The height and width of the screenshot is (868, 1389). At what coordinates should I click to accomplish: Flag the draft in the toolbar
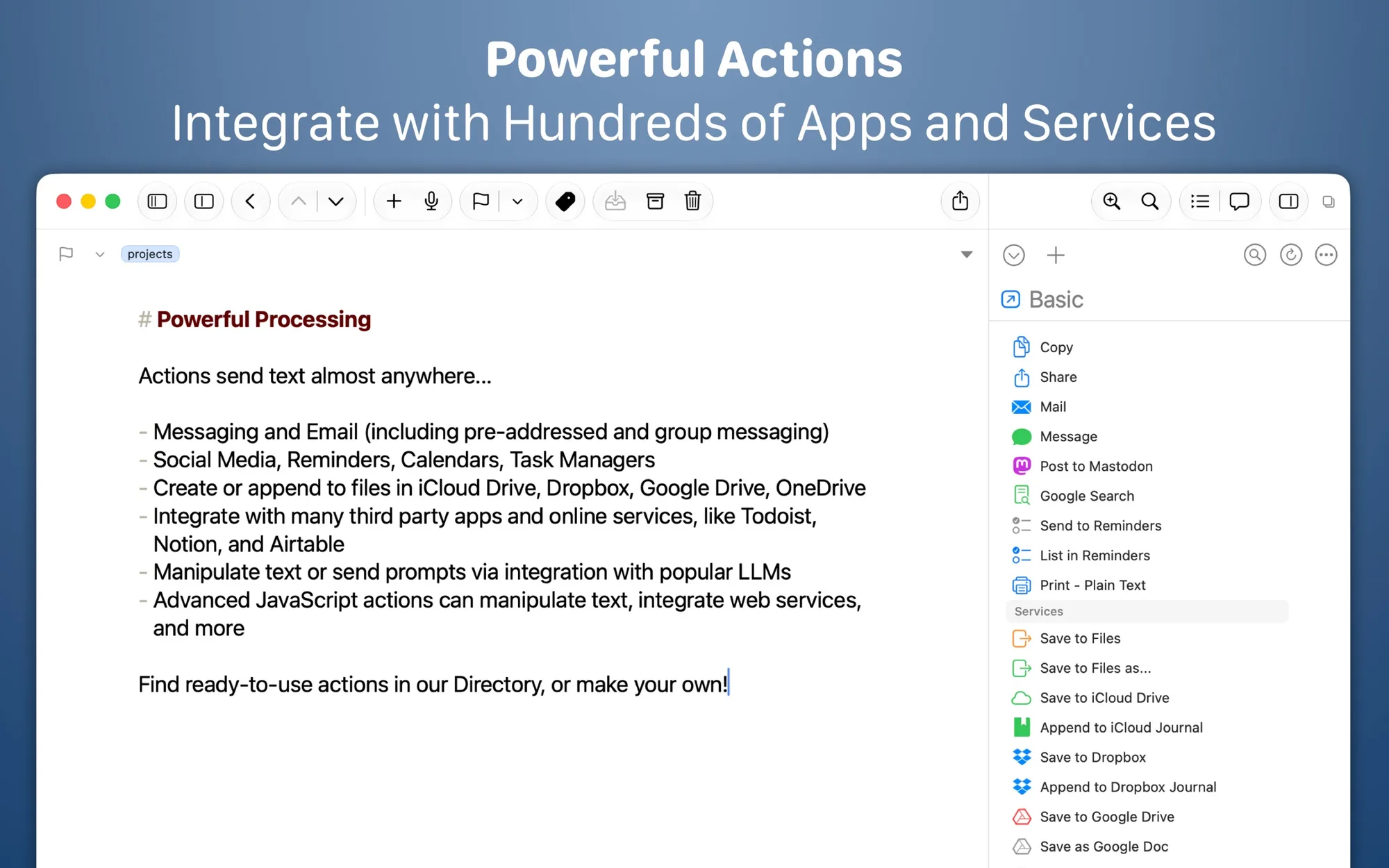pyautogui.click(x=481, y=201)
